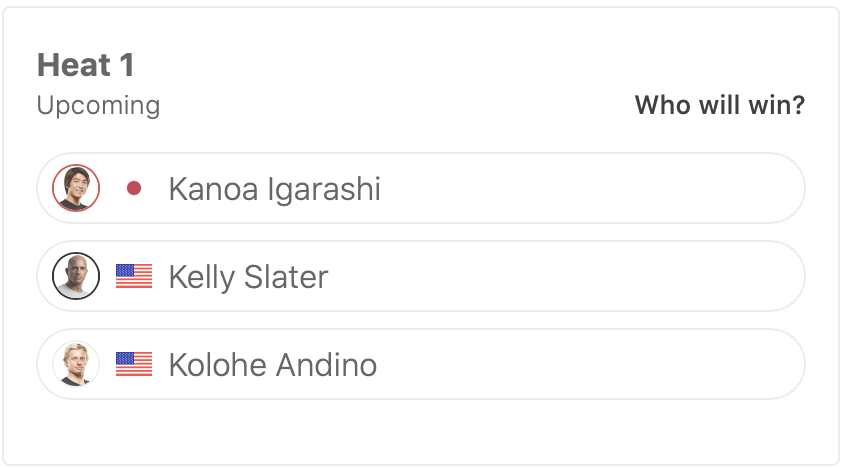Click the Heat 1 heading
846x468 pixels.
[x=85, y=66]
